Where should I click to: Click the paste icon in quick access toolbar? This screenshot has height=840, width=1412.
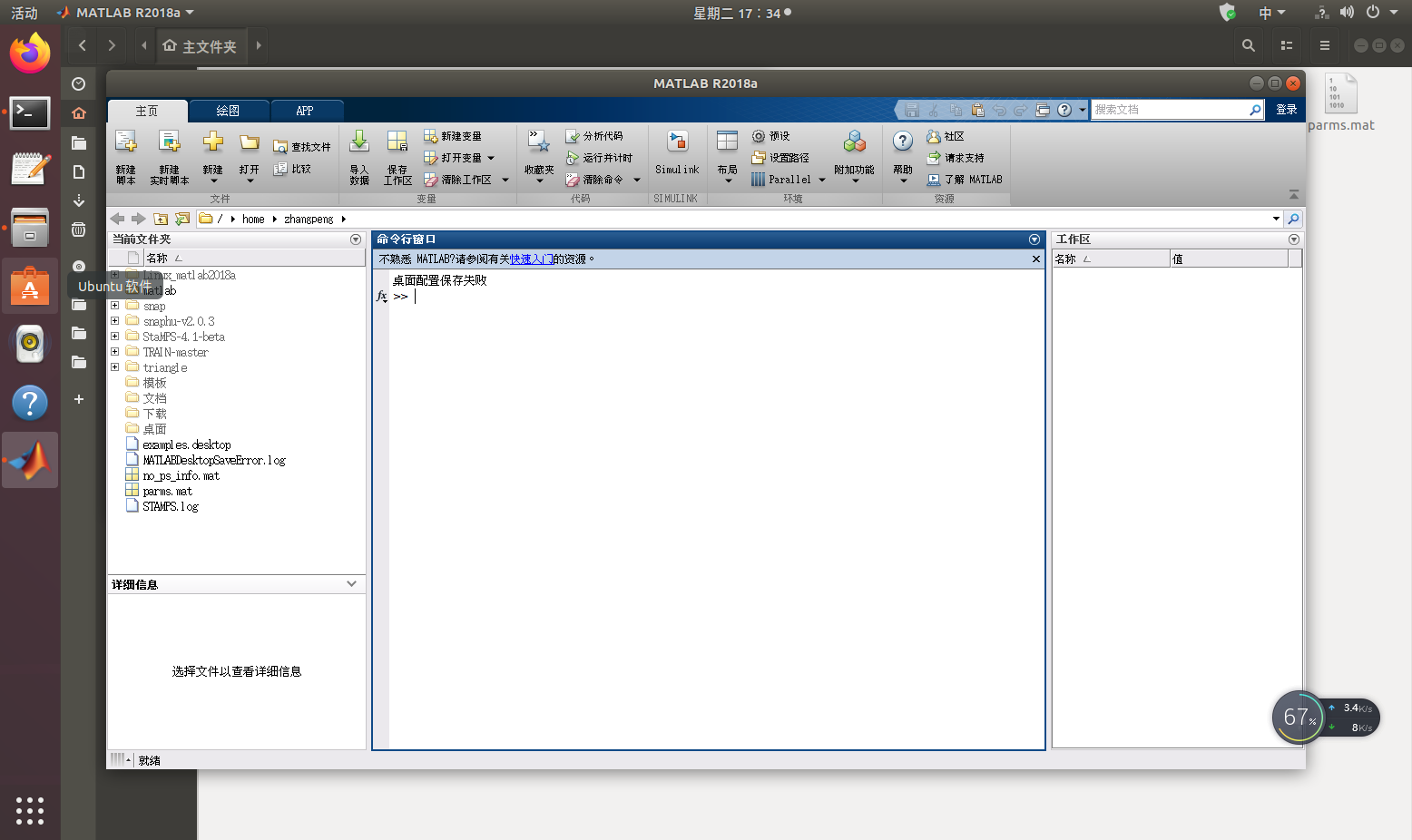pyautogui.click(x=977, y=110)
